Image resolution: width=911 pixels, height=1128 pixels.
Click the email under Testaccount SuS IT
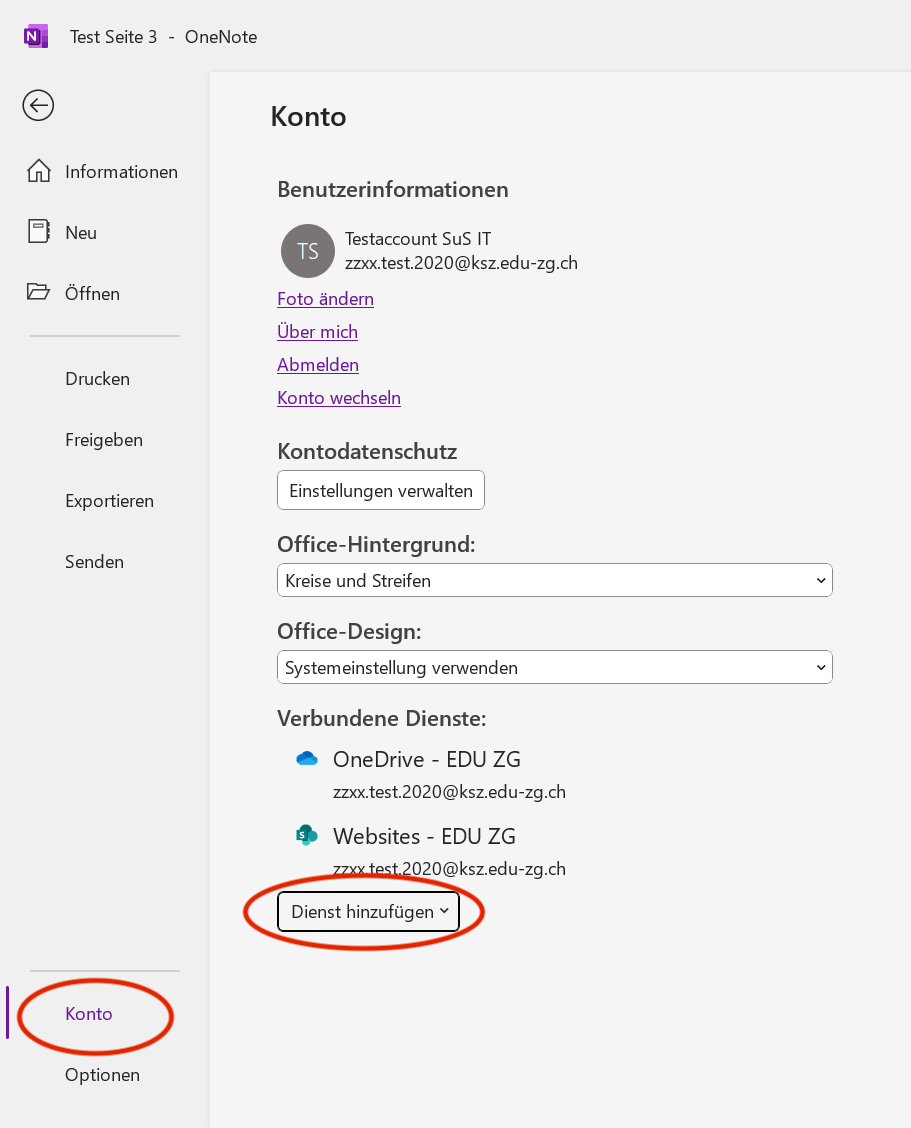pyautogui.click(x=461, y=263)
